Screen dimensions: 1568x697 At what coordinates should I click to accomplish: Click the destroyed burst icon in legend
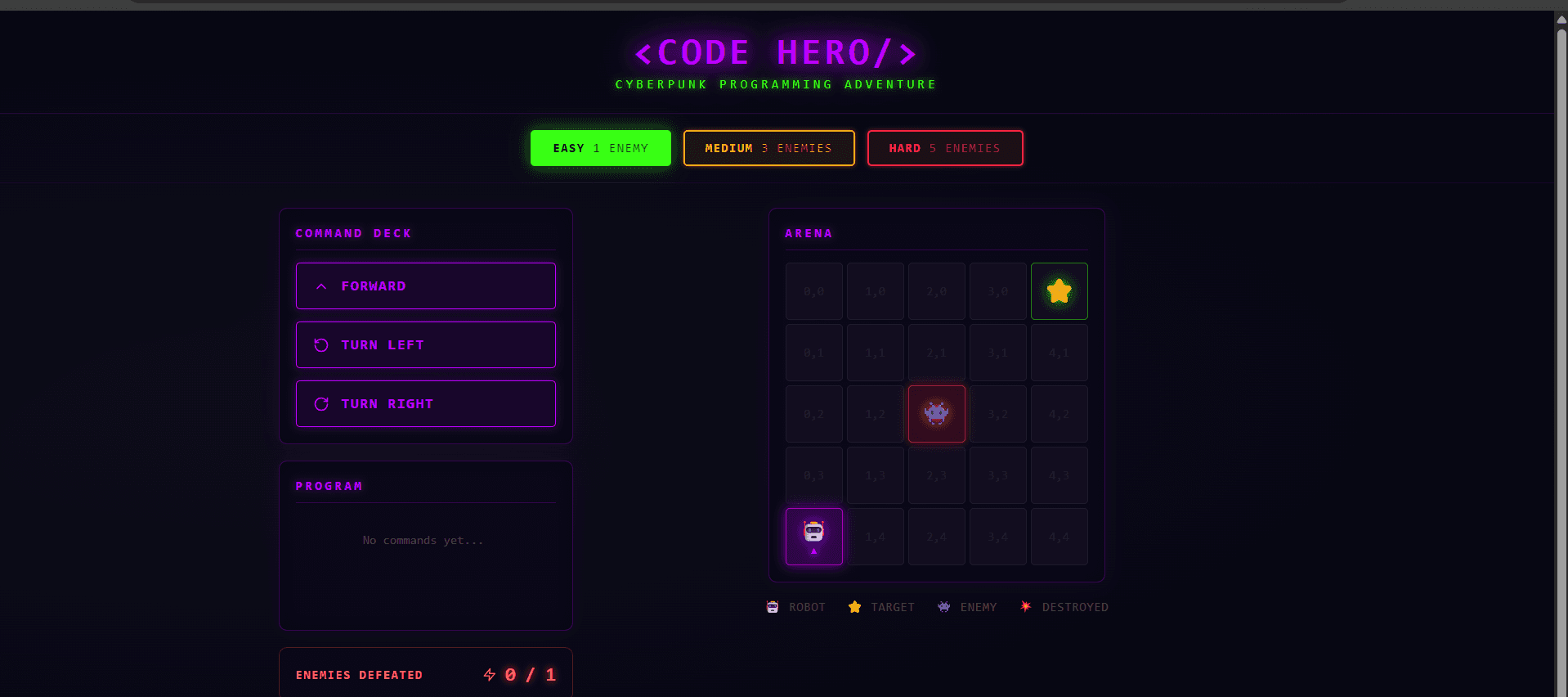(x=1025, y=606)
